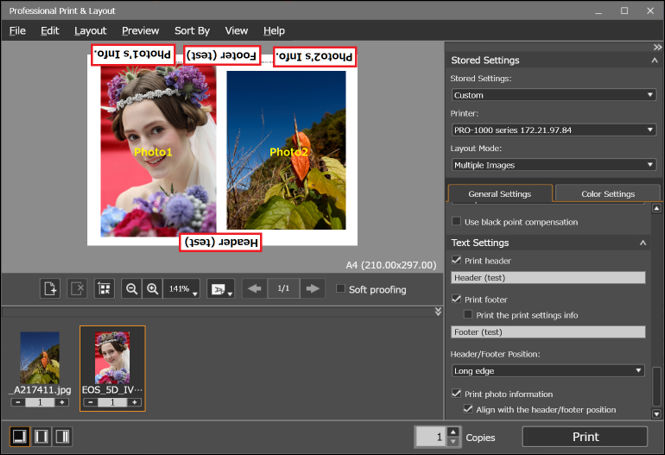Screen dimensions: 665x455
Task: Uncheck Align with the header/footer position
Action: [468, 409]
